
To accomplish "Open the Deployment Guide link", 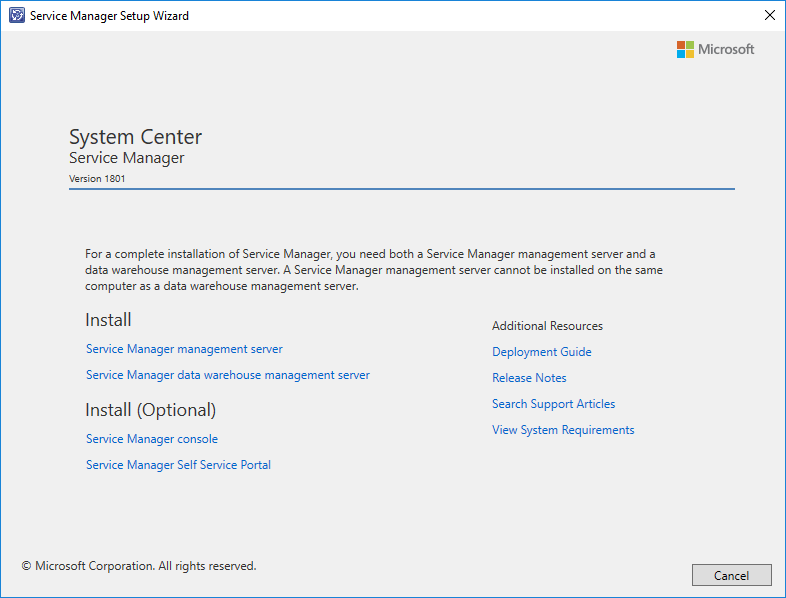I will click(541, 352).
